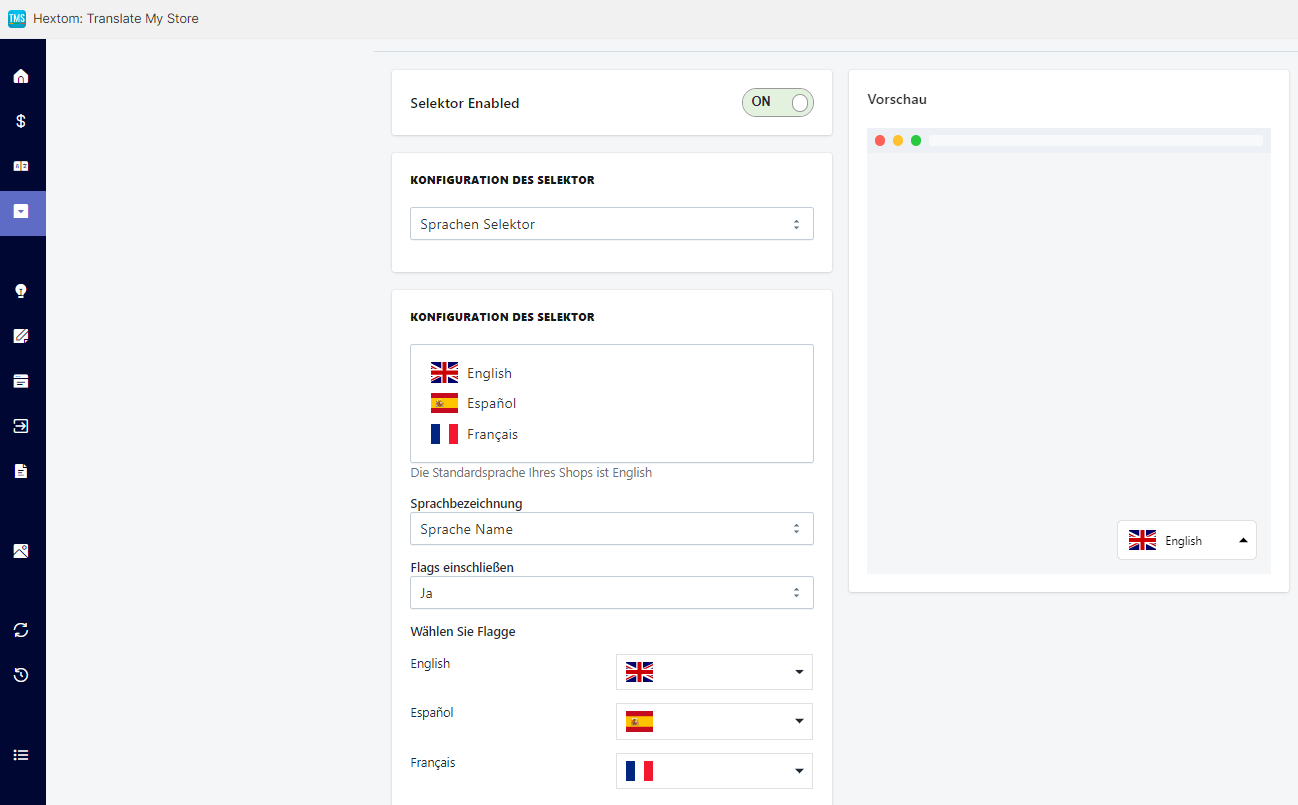Open the flag picker for English
Viewport: 1298px width, 805px height.
pyautogui.click(x=714, y=672)
